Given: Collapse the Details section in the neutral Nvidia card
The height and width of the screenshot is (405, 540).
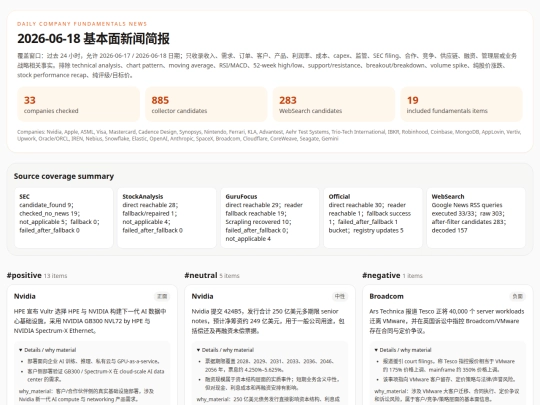Looking at the screenshot, I should (x=225, y=350).
